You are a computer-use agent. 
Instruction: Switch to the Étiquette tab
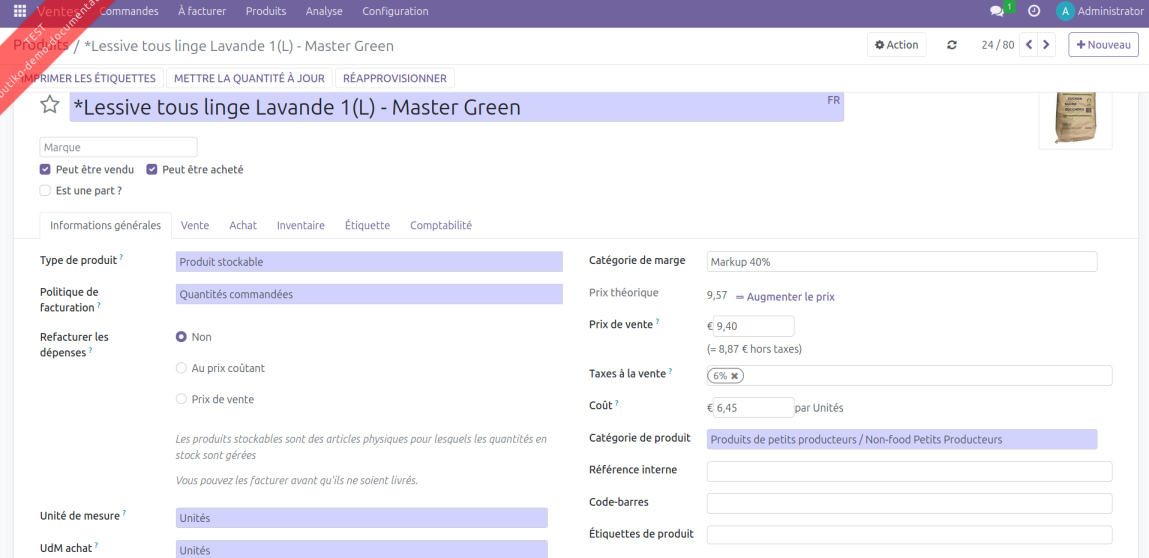coord(368,226)
